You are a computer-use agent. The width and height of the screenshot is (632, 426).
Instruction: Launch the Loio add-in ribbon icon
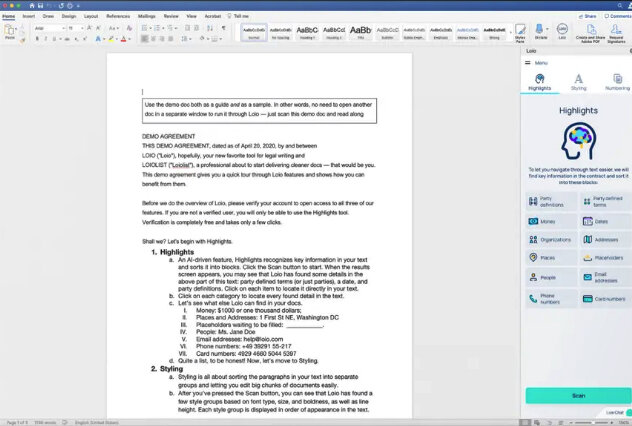[x=562, y=31]
